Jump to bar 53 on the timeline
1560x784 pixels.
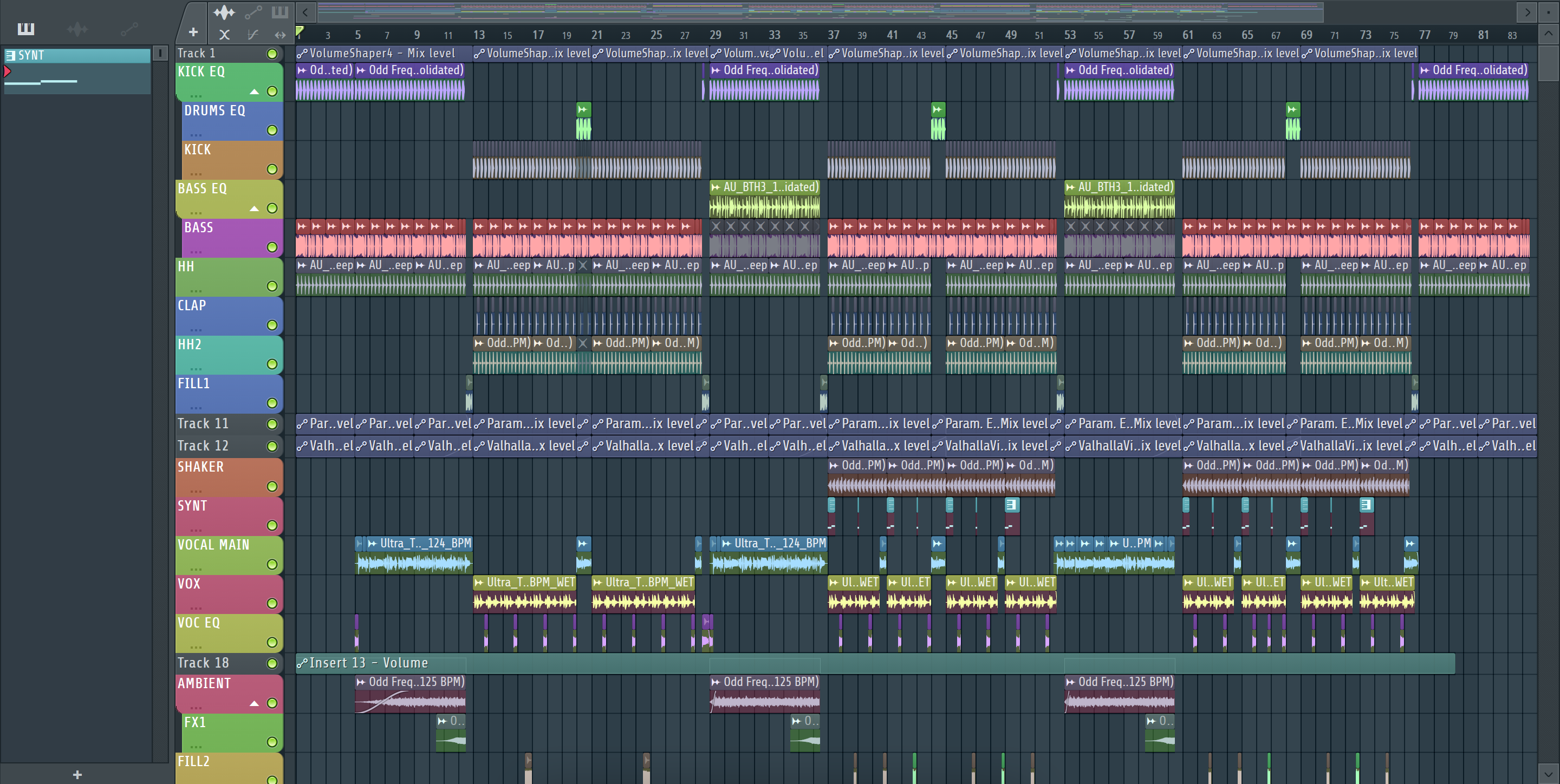click(x=1070, y=35)
